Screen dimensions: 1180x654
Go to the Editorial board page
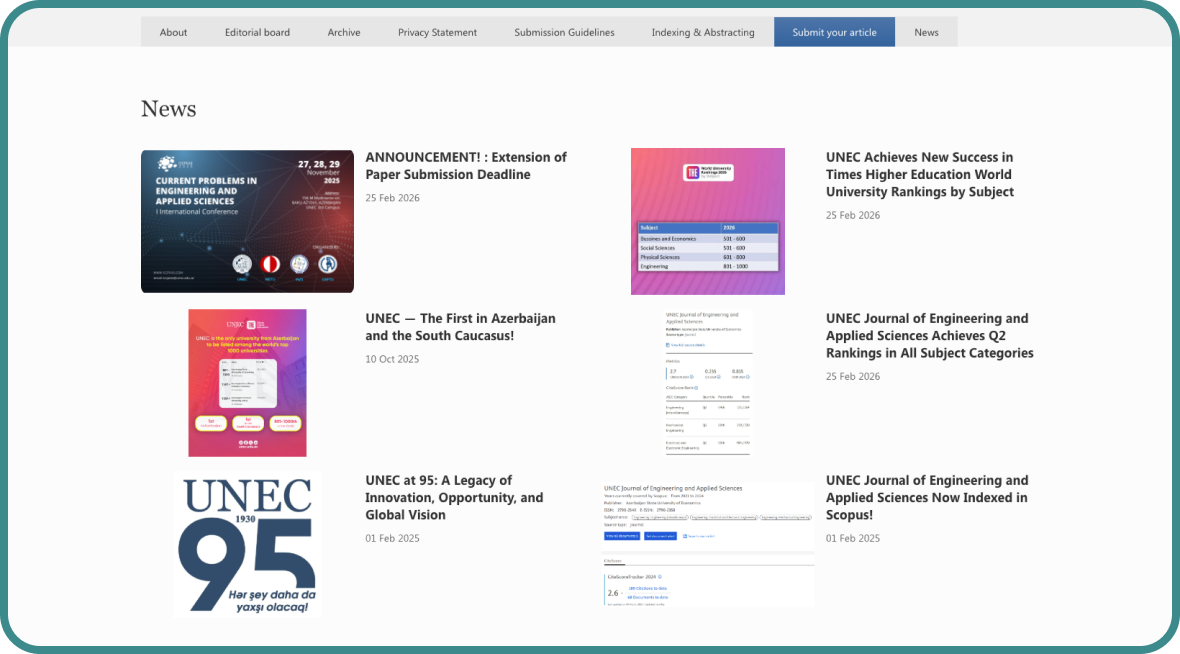[x=257, y=32]
